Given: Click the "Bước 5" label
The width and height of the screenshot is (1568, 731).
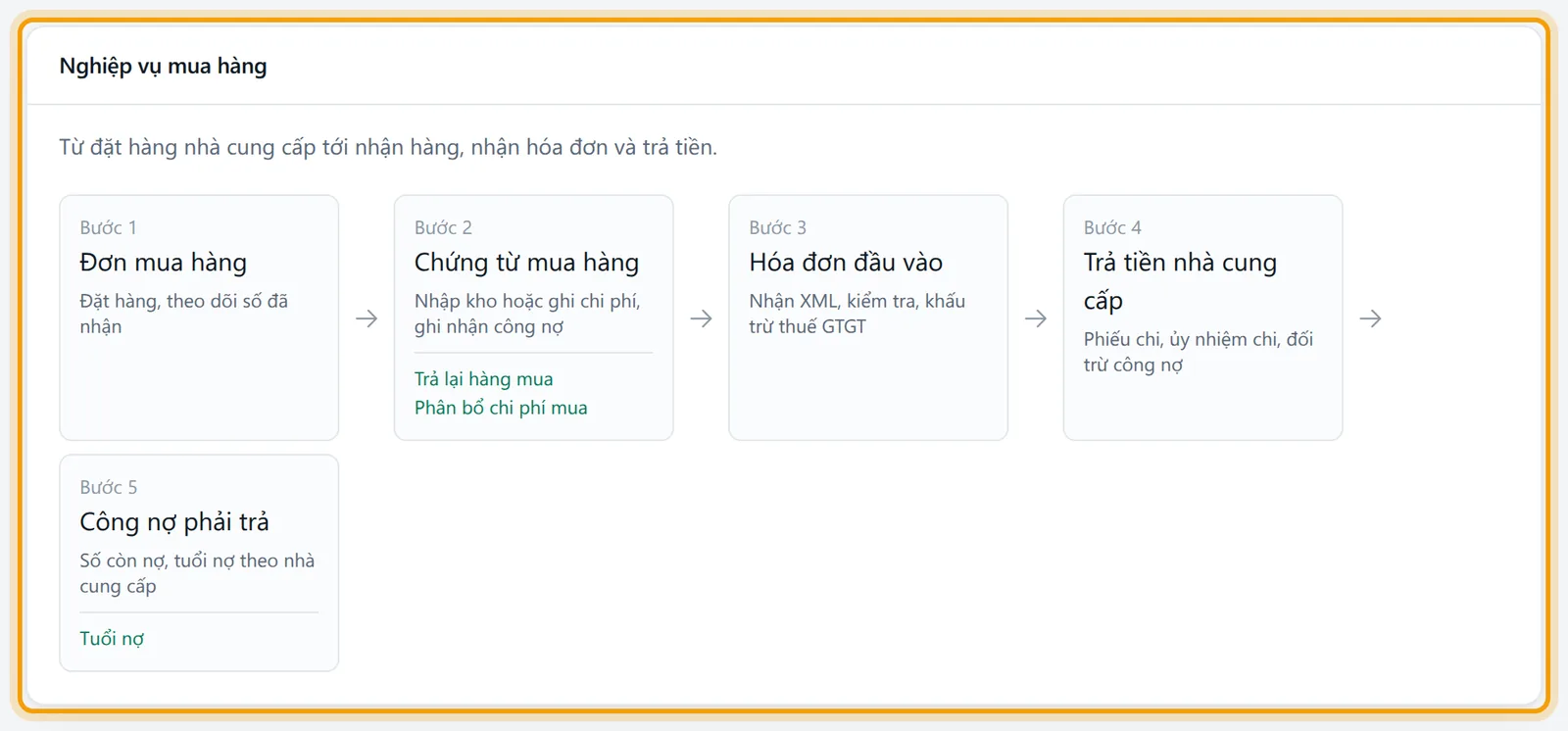Looking at the screenshot, I should tap(108, 487).
